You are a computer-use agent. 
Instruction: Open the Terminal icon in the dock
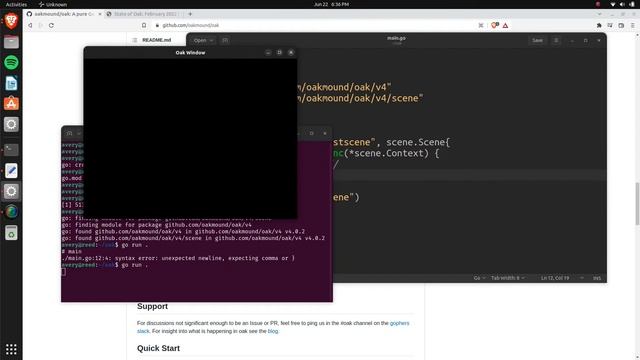point(11,150)
